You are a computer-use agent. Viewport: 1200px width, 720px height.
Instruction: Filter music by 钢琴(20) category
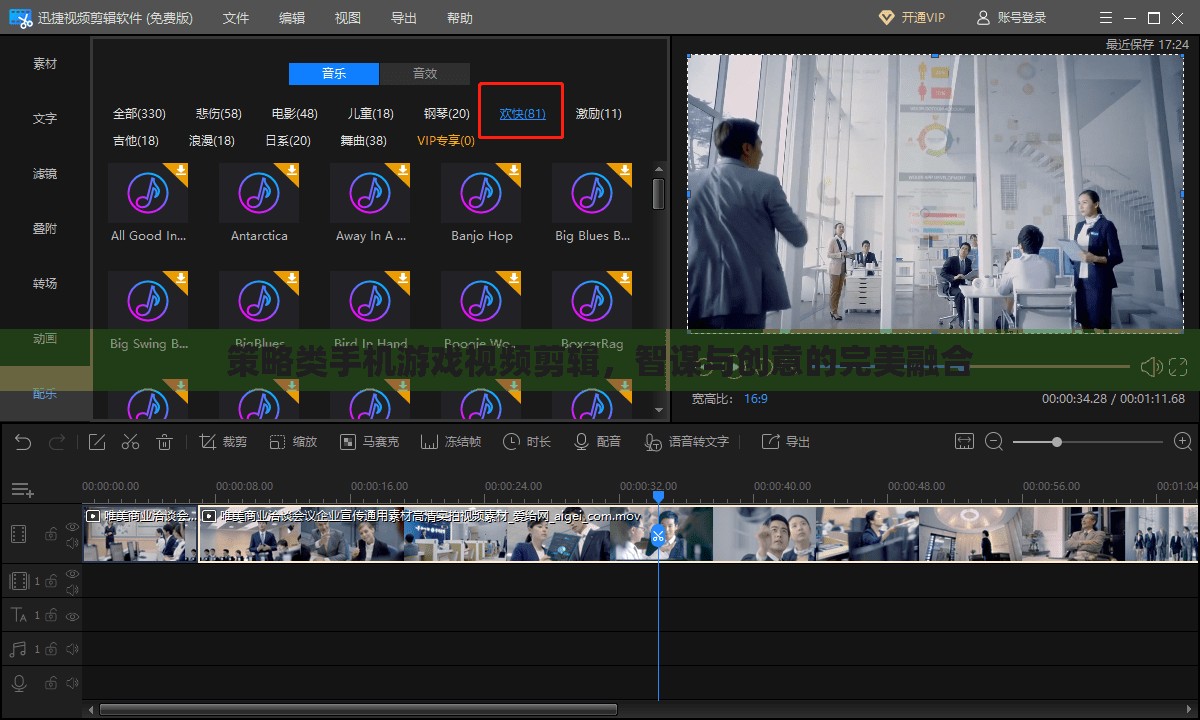click(446, 114)
